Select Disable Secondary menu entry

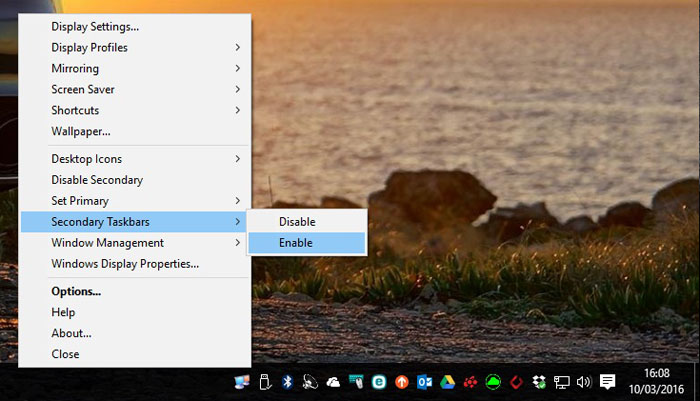point(134,180)
